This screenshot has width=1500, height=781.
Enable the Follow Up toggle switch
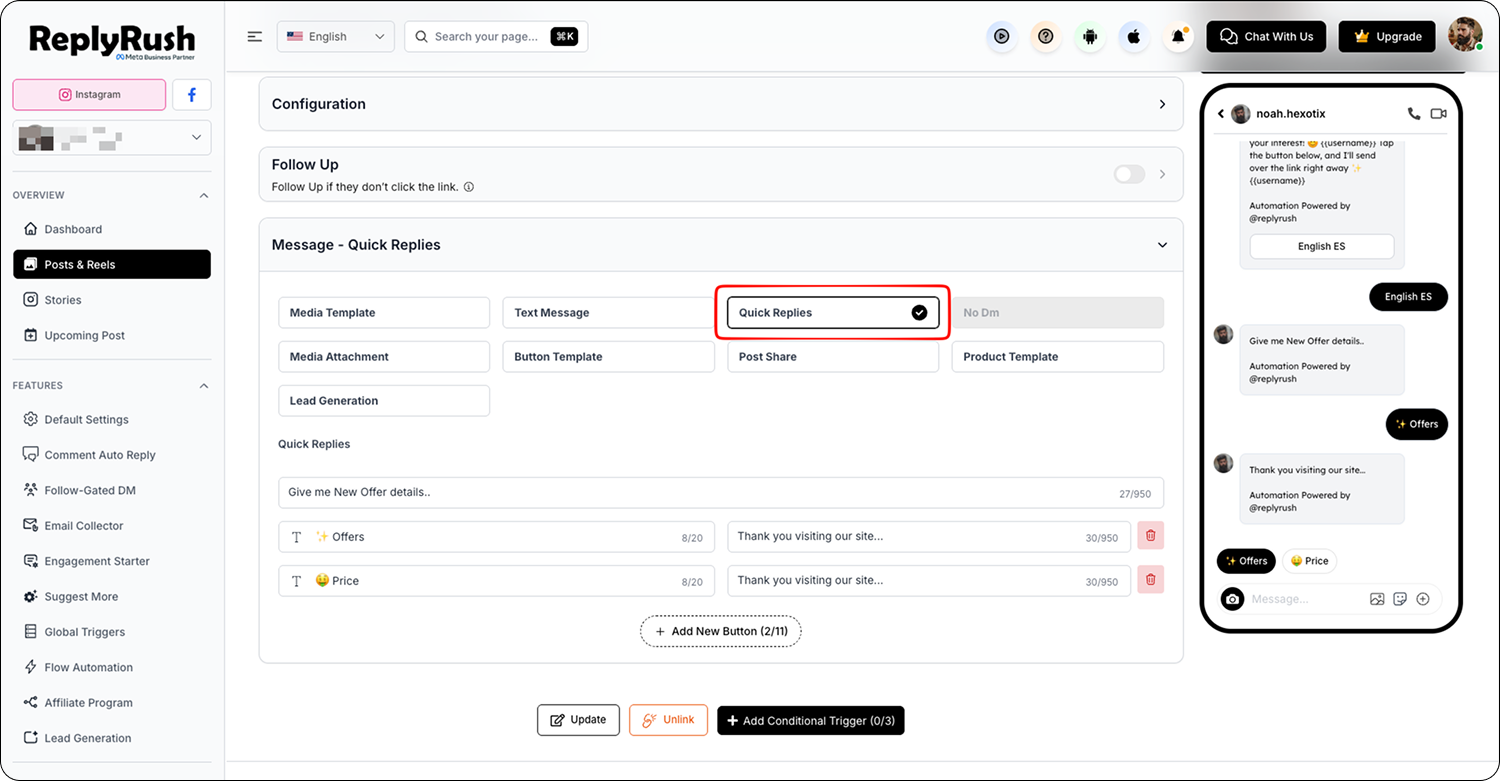tap(1129, 174)
